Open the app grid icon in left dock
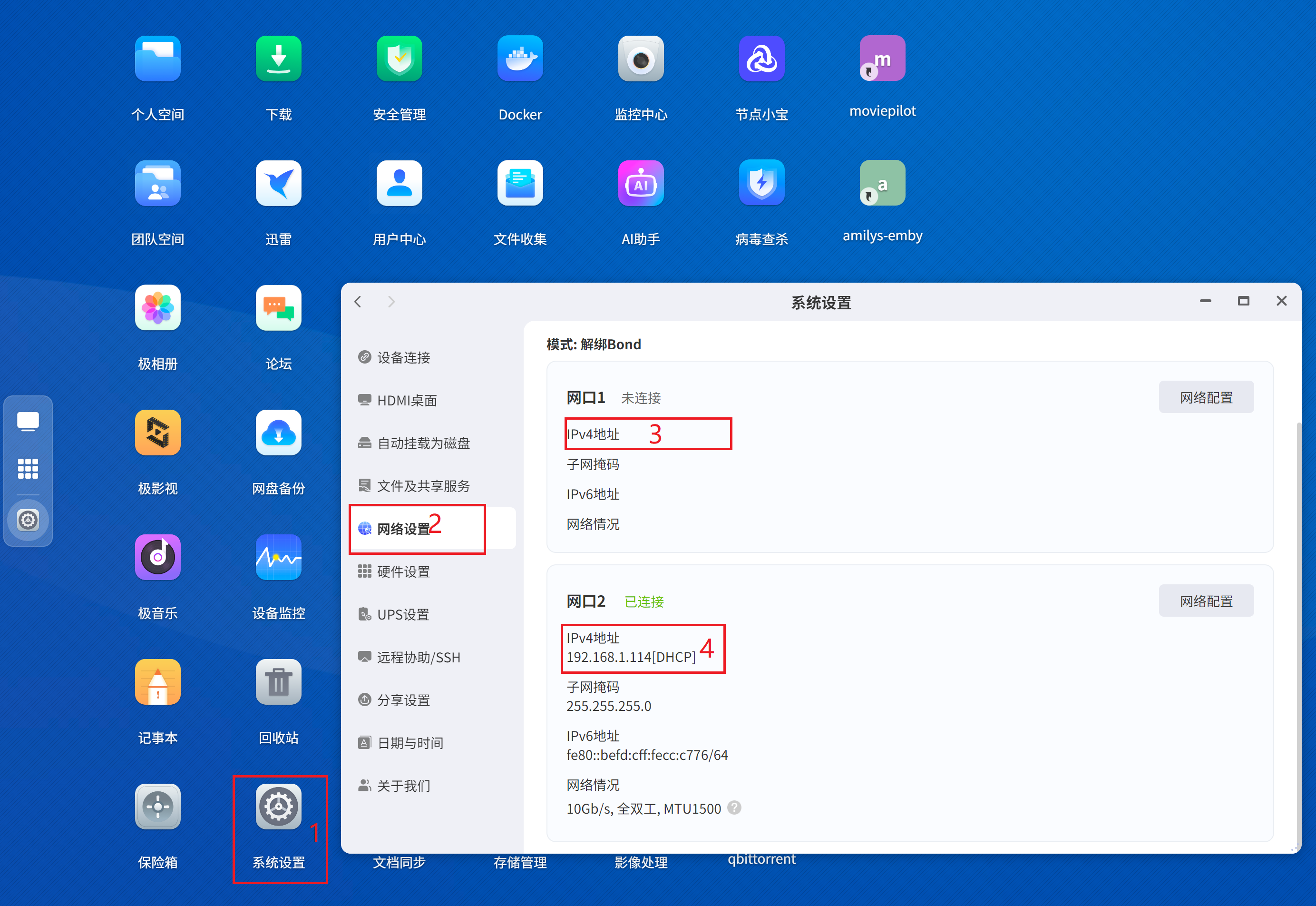The width and height of the screenshot is (1316, 906). click(28, 469)
